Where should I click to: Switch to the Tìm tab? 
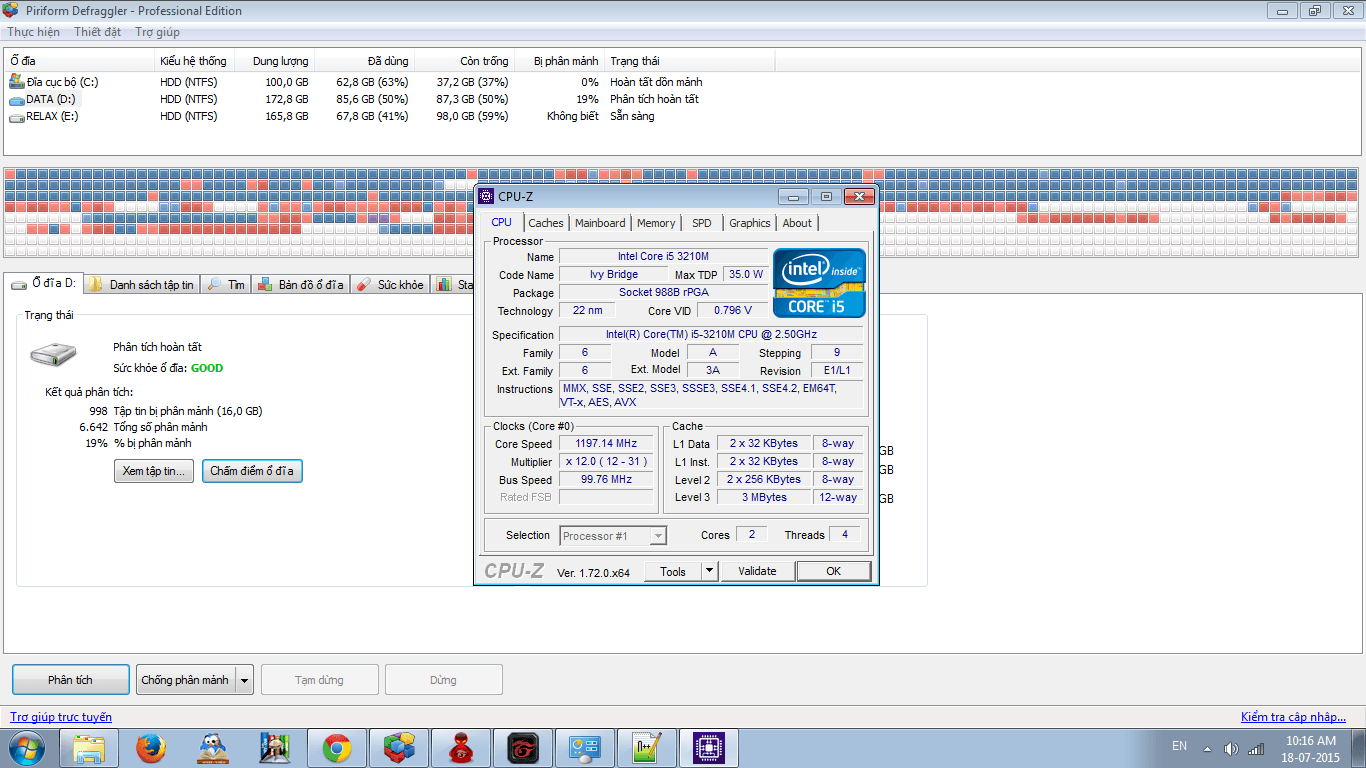click(x=226, y=285)
